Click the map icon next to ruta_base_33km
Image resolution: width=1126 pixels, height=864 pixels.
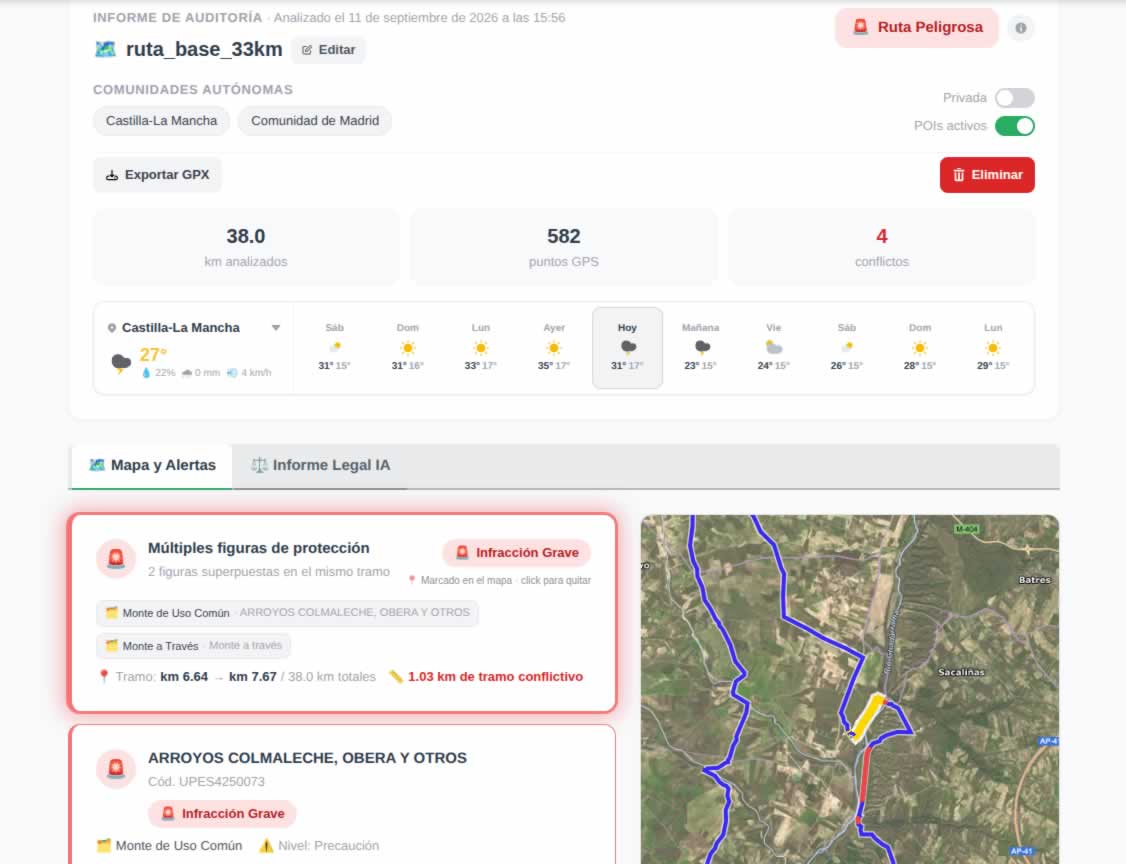[106, 50]
